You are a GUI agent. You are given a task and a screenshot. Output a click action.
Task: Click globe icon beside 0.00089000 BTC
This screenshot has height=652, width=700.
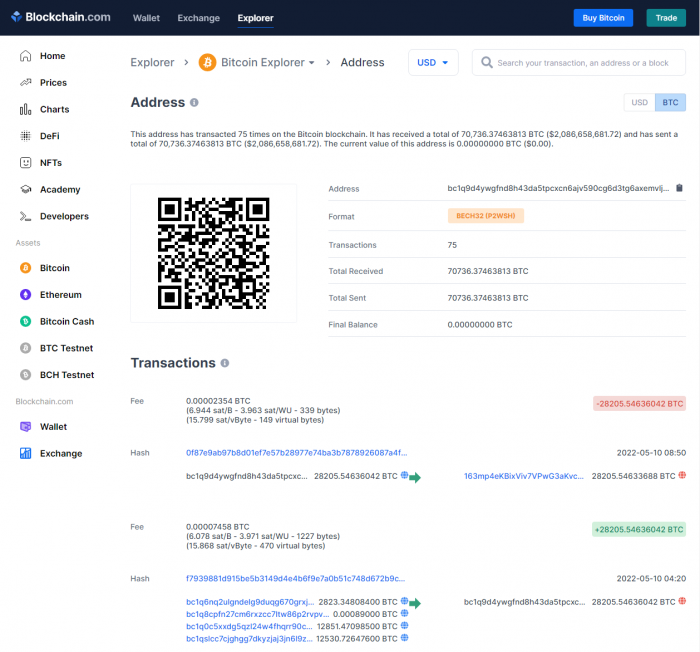404,613
